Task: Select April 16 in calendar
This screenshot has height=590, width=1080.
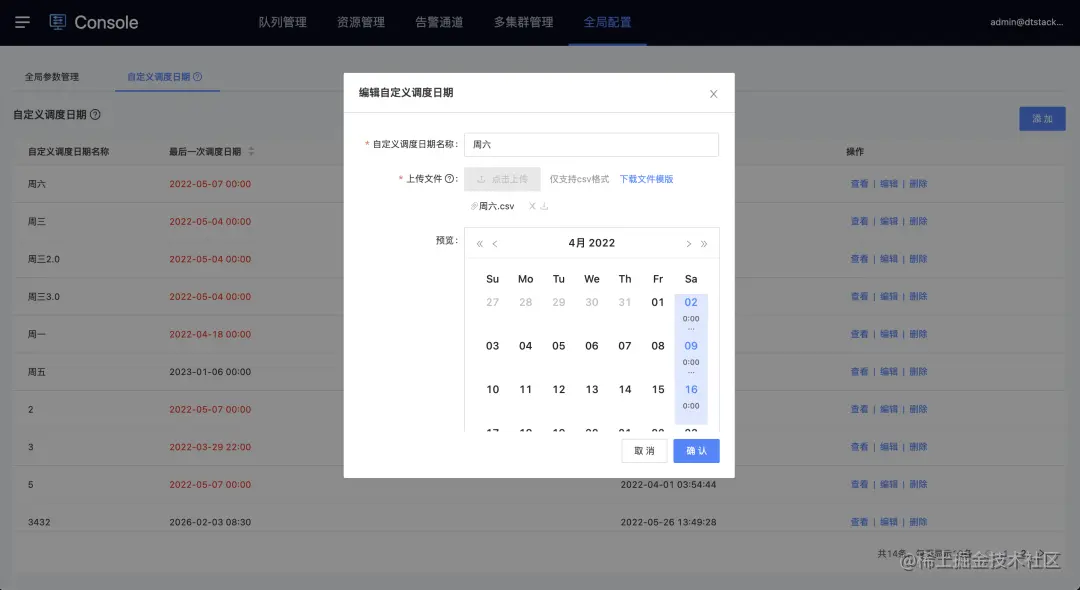Action: click(691, 389)
